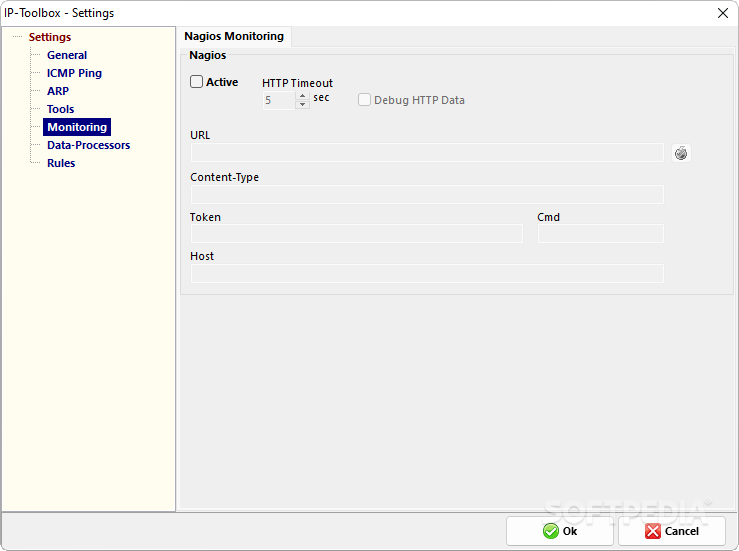Open the Data-Processors settings page

tap(88, 145)
